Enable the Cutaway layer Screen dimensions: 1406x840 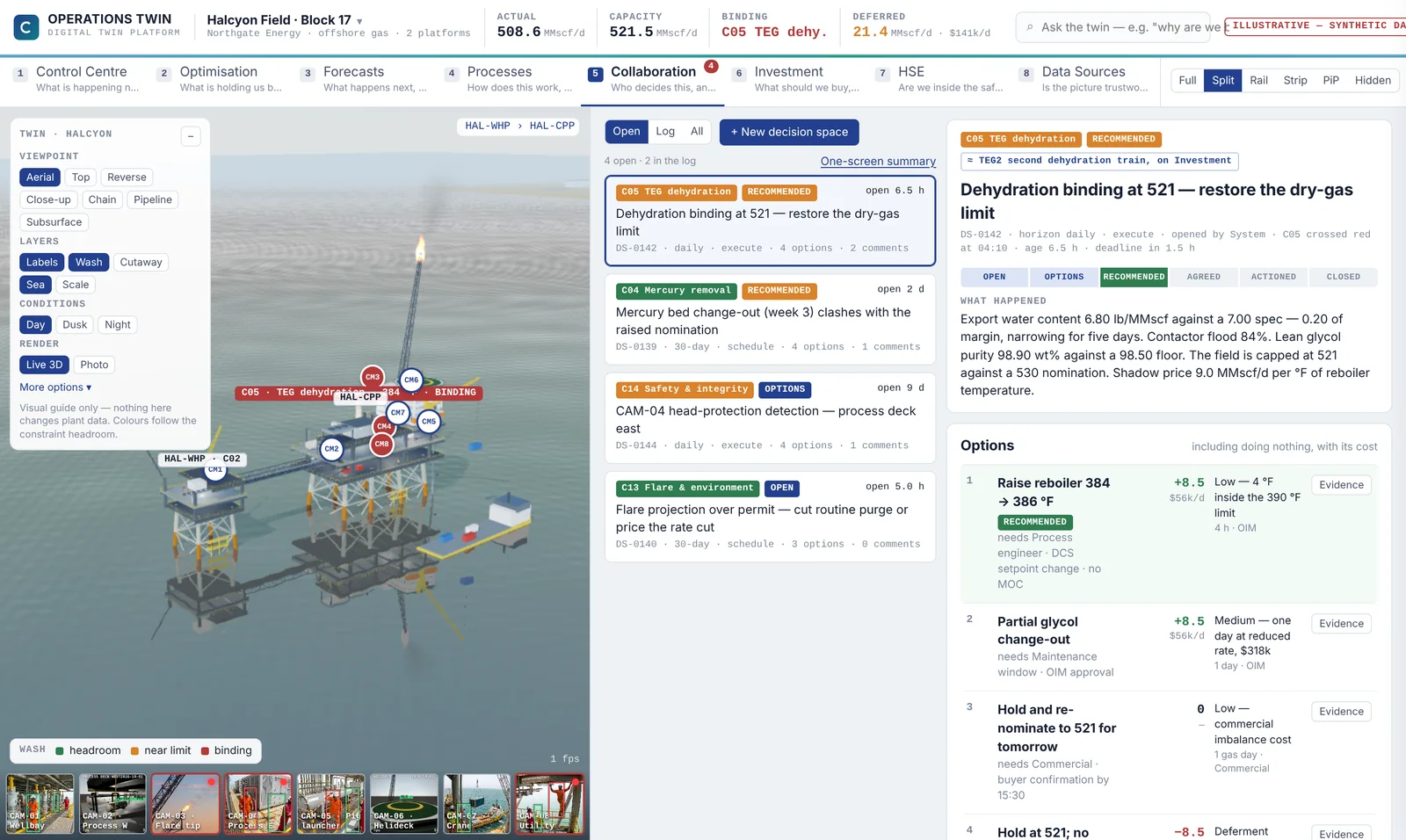pyautogui.click(x=141, y=263)
